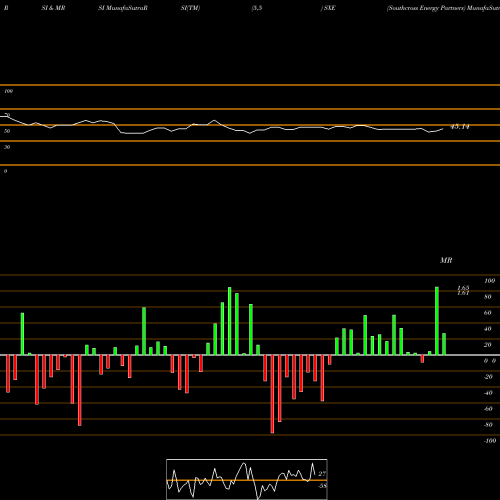The image size is (500, 500).
Task: Click the 30 level label on the RSI axis
Action: tap(7, 147)
